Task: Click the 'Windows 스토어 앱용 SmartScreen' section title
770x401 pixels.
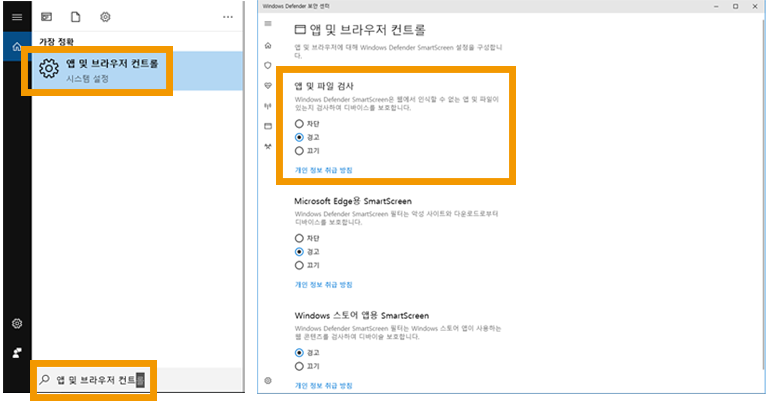Action: point(362,316)
